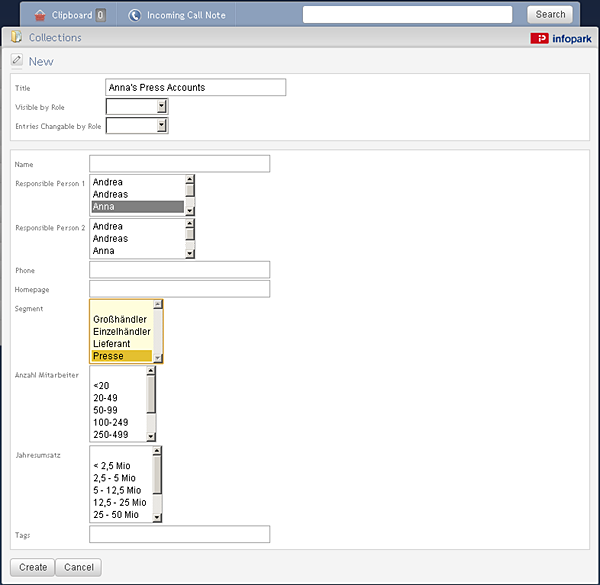The width and height of the screenshot is (600, 585).
Task: Click the Search button
Action: (x=550, y=15)
